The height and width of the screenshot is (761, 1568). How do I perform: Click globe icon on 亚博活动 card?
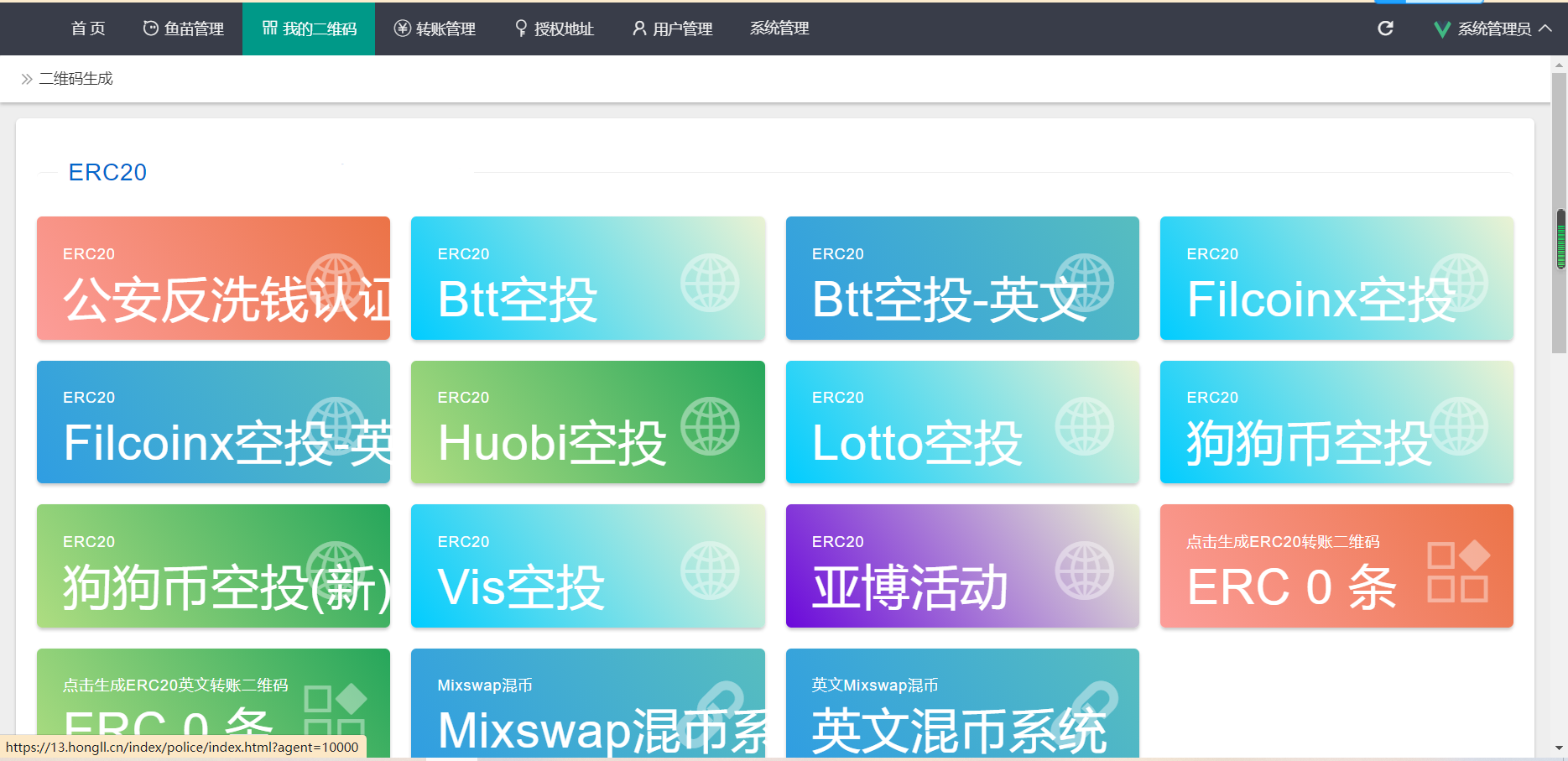coord(1084,571)
